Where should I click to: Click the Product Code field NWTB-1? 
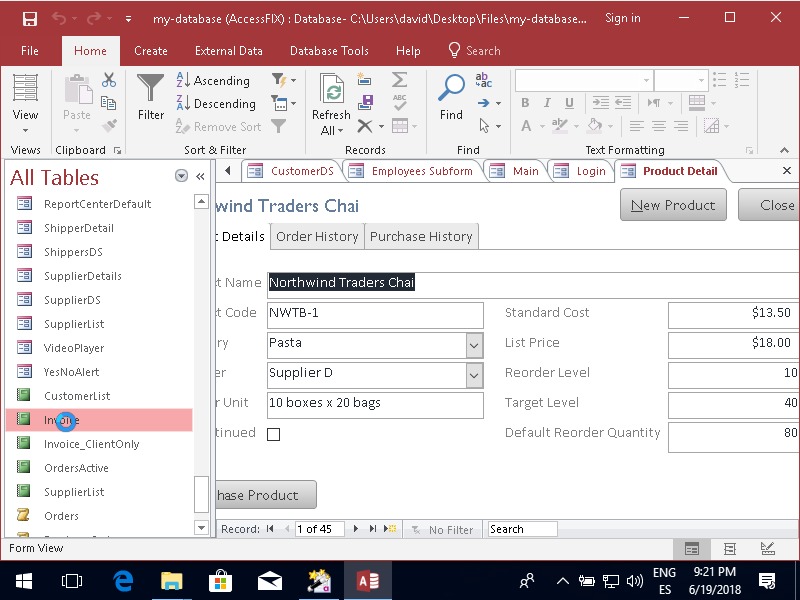pos(375,315)
